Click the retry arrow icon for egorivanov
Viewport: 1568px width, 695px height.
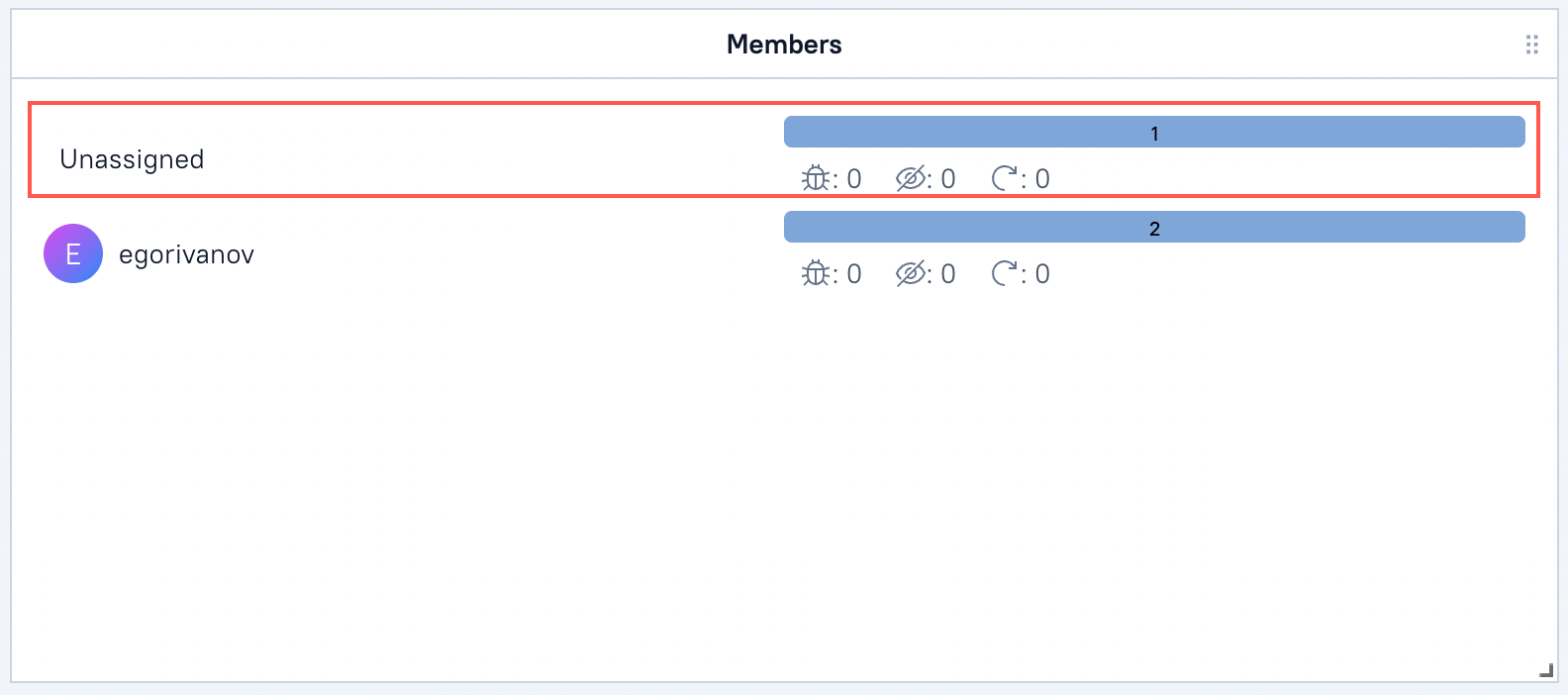click(1005, 273)
